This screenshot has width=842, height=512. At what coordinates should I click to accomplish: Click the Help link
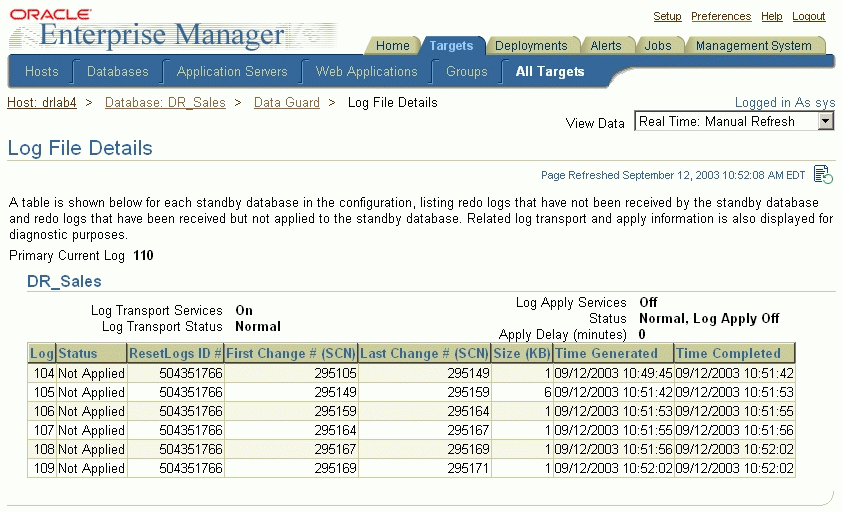pos(772,16)
